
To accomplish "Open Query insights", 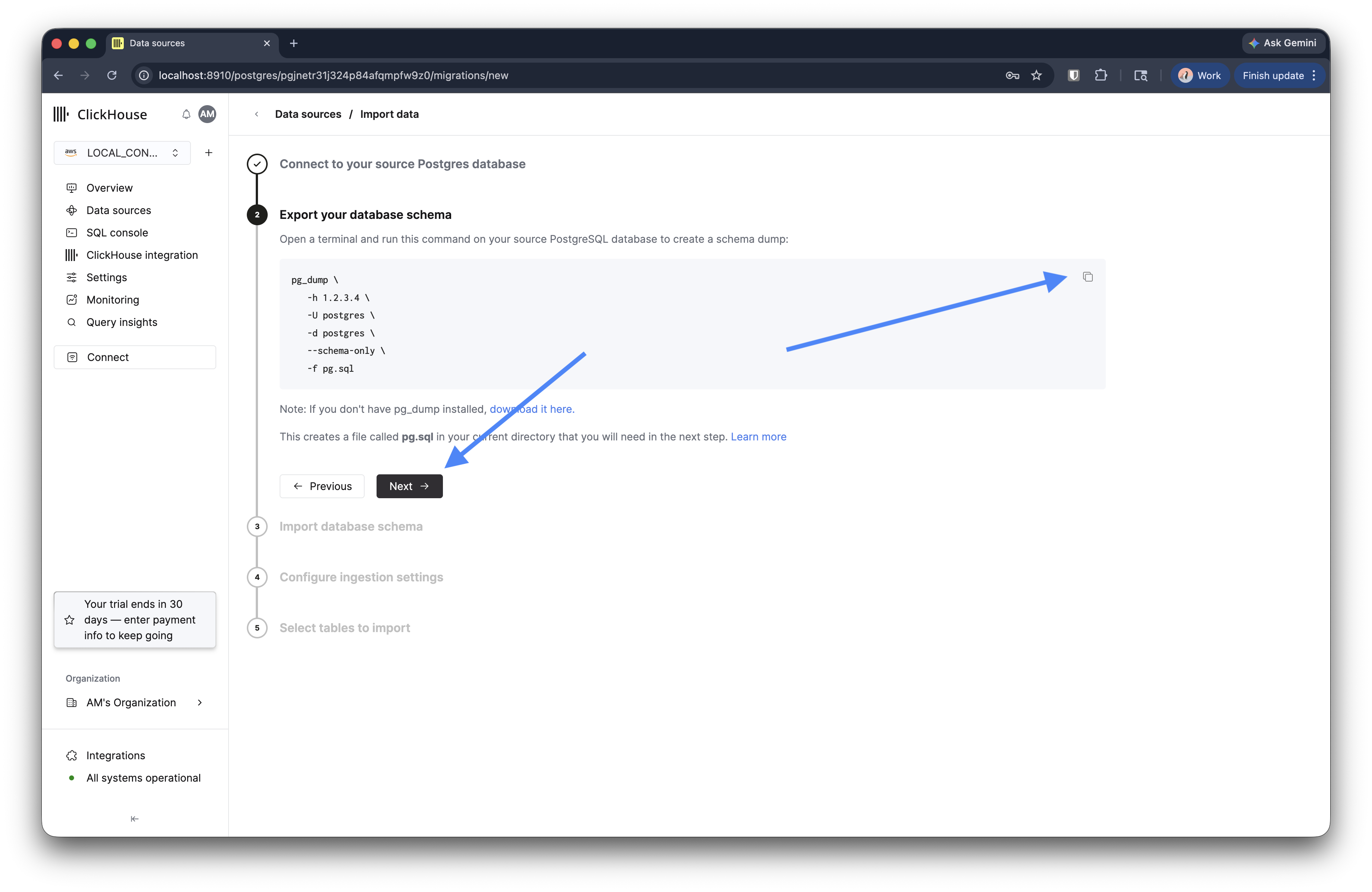I will [122, 322].
